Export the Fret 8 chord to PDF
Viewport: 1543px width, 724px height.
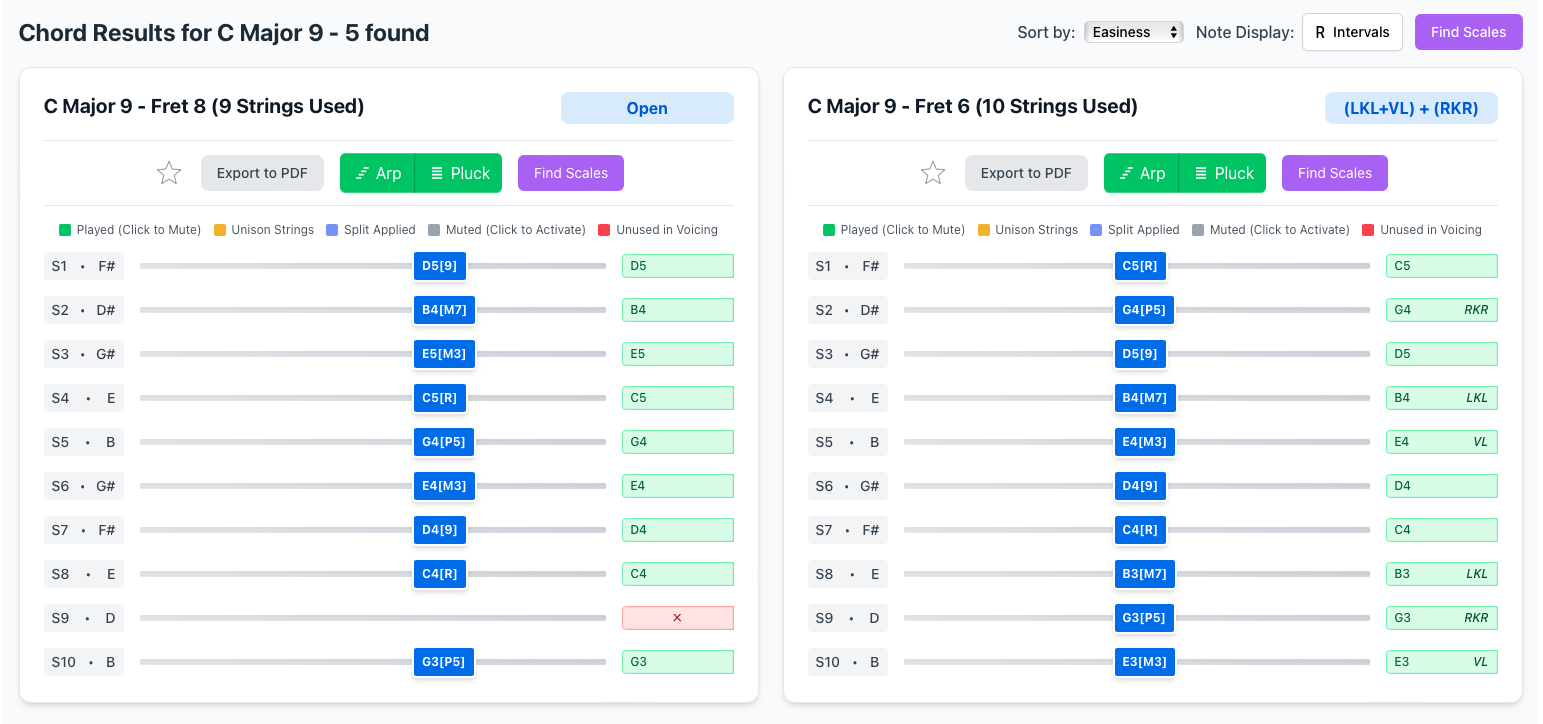[262, 173]
